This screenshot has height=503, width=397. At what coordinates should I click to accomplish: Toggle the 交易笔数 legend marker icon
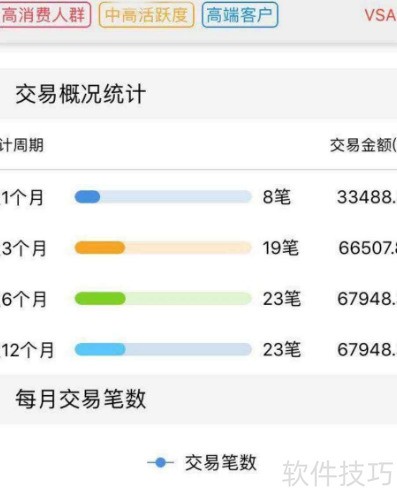(x=161, y=463)
